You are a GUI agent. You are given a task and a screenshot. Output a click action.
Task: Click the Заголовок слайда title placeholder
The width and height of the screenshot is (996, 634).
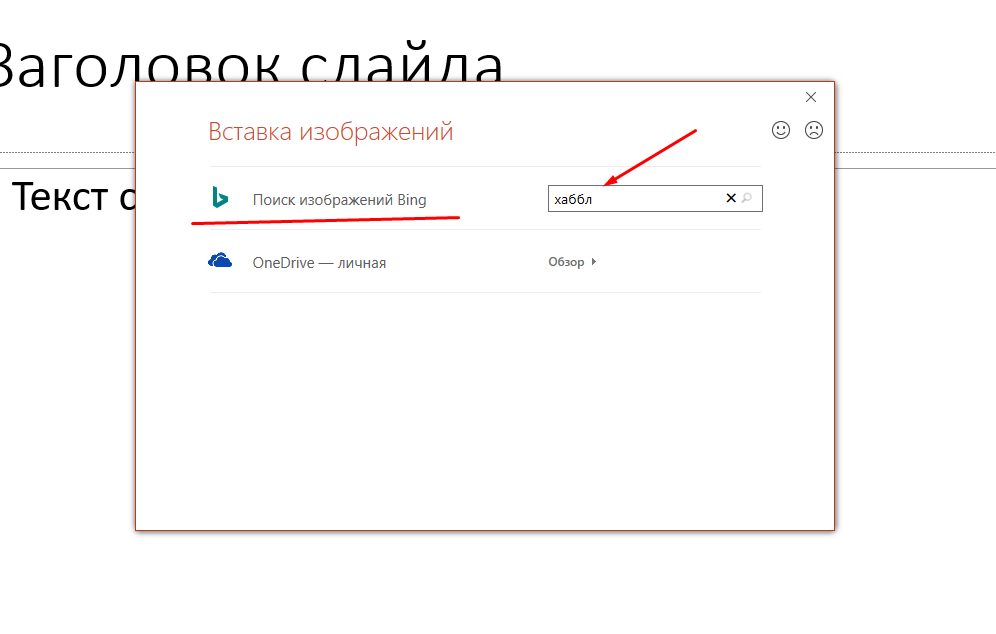[x=250, y=64]
